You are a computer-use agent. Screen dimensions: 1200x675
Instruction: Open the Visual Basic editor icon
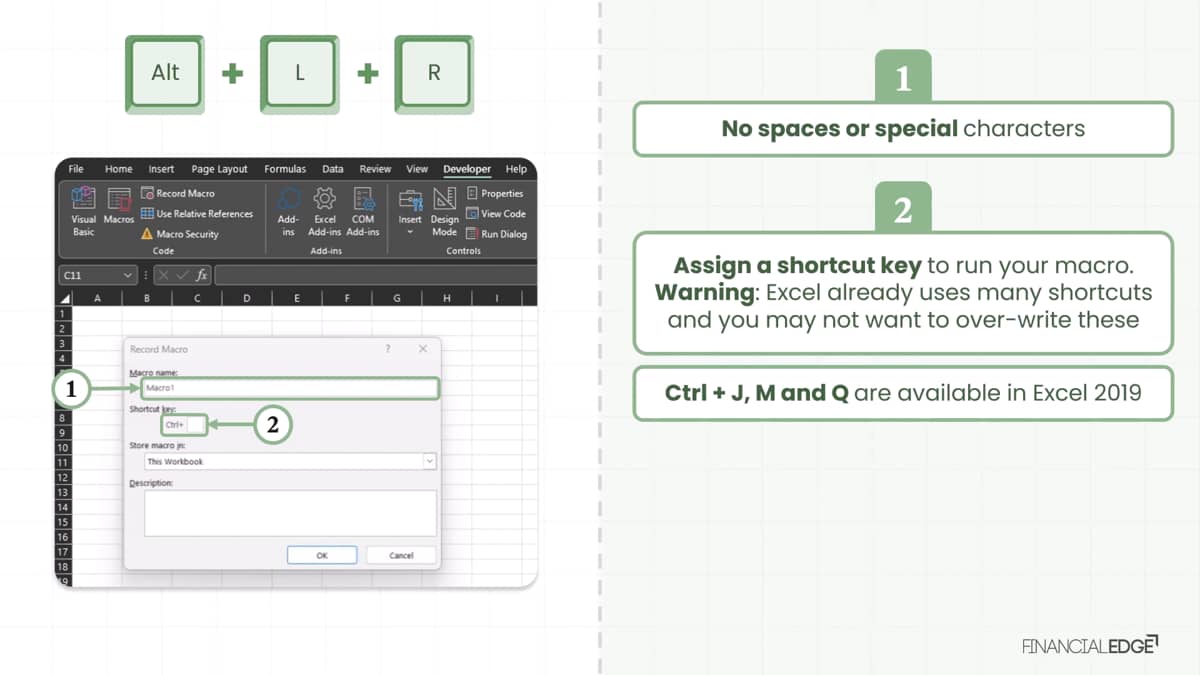(x=84, y=212)
